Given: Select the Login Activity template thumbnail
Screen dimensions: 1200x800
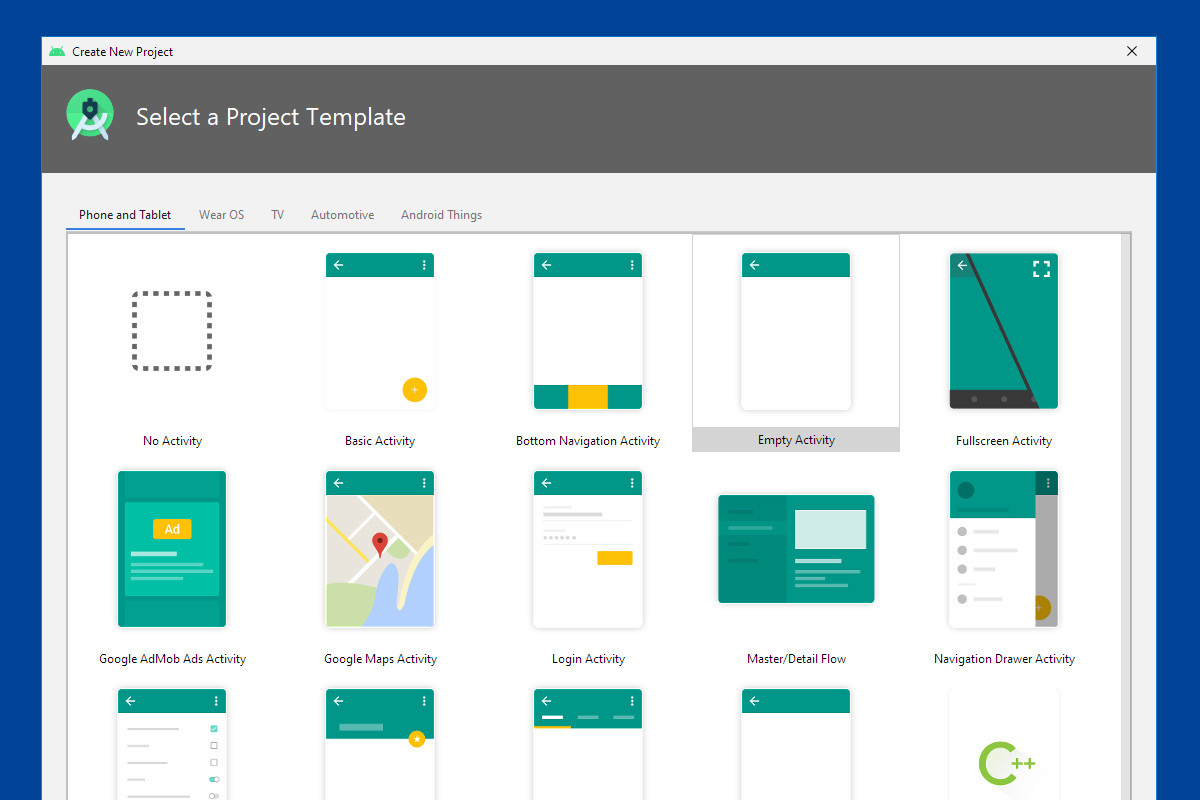Looking at the screenshot, I should [x=588, y=549].
